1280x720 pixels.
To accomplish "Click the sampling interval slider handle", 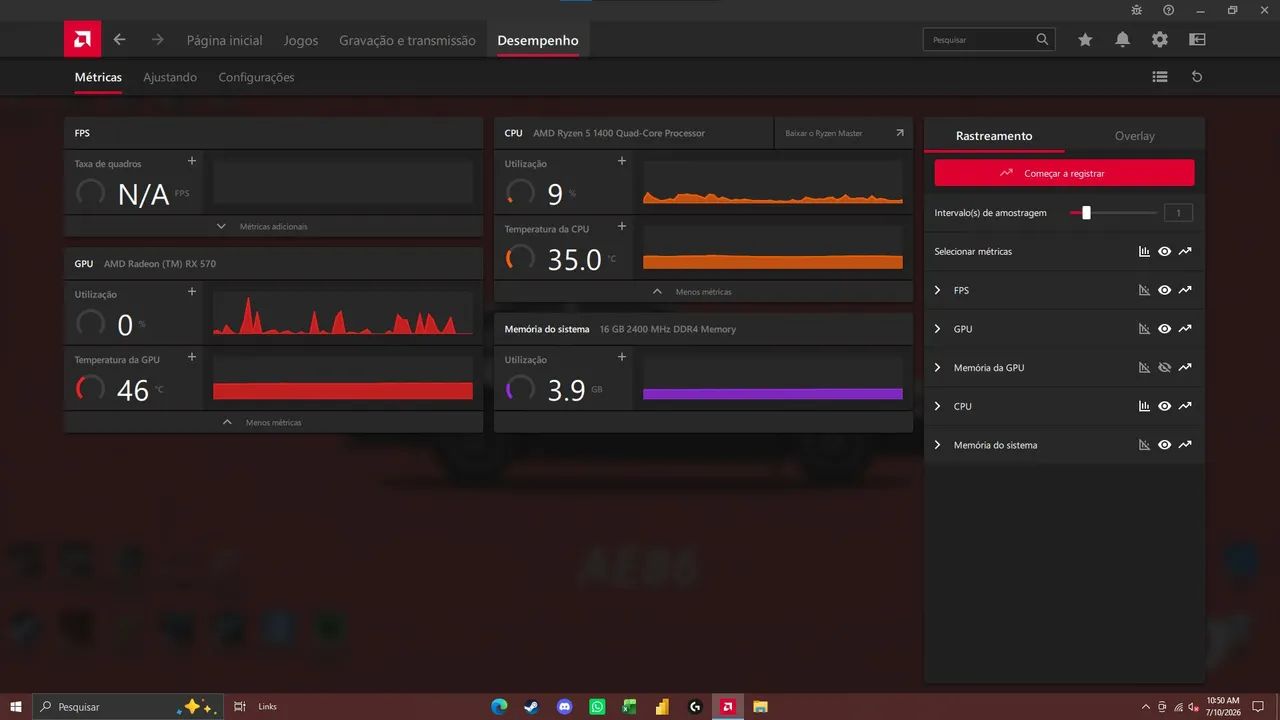I will pyautogui.click(x=1086, y=212).
